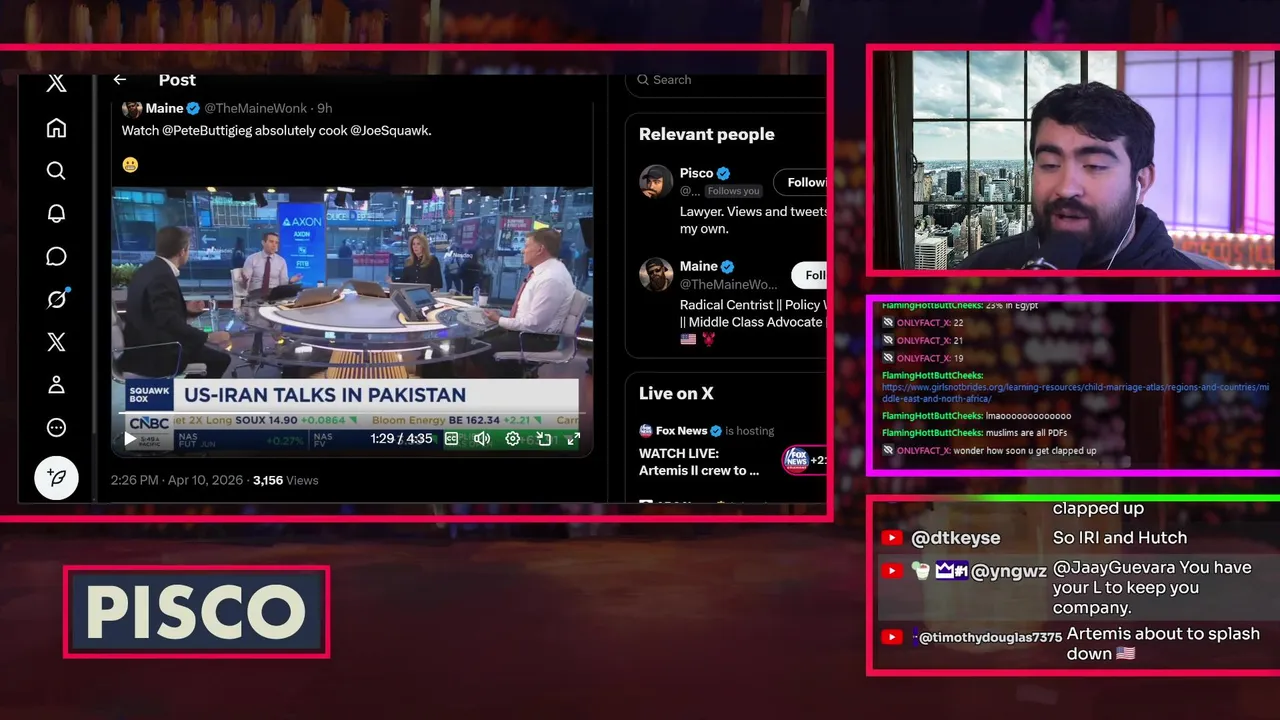Screen dimensions: 1280x720
Task: Open the Chat bubble icon in sidebar
Action: (56, 256)
